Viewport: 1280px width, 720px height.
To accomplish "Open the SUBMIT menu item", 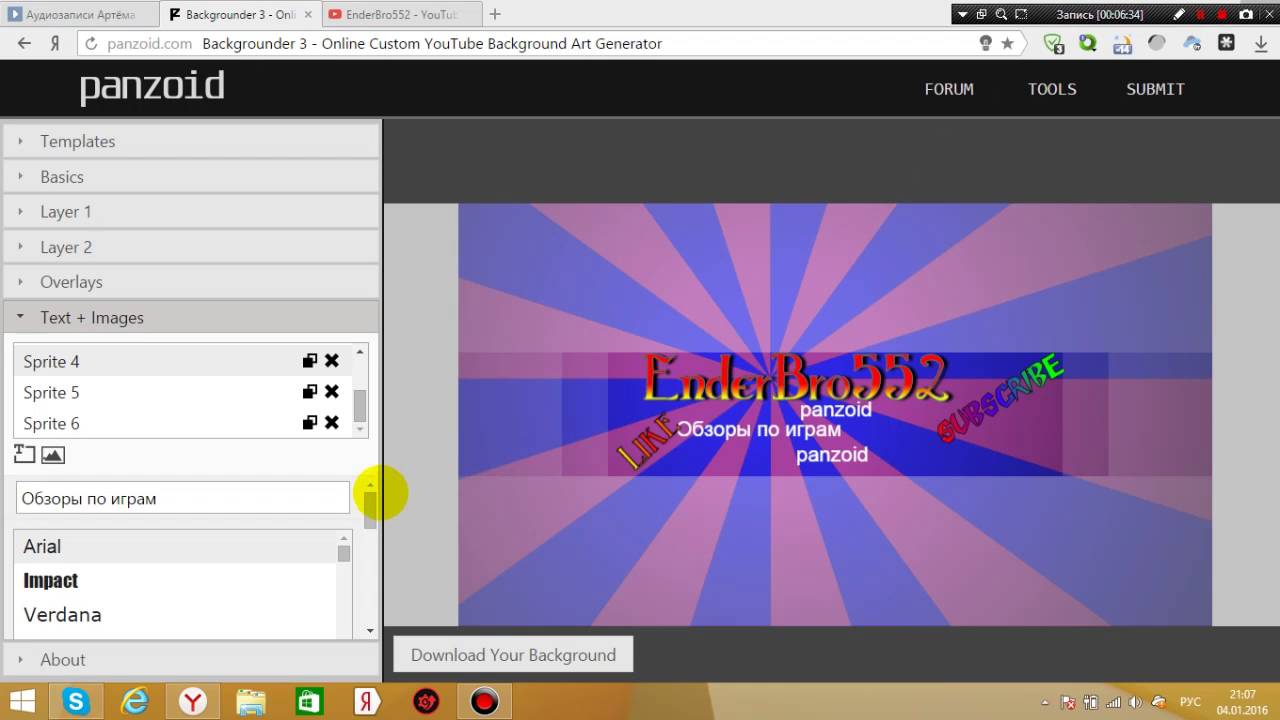I will (x=1155, y=89).
